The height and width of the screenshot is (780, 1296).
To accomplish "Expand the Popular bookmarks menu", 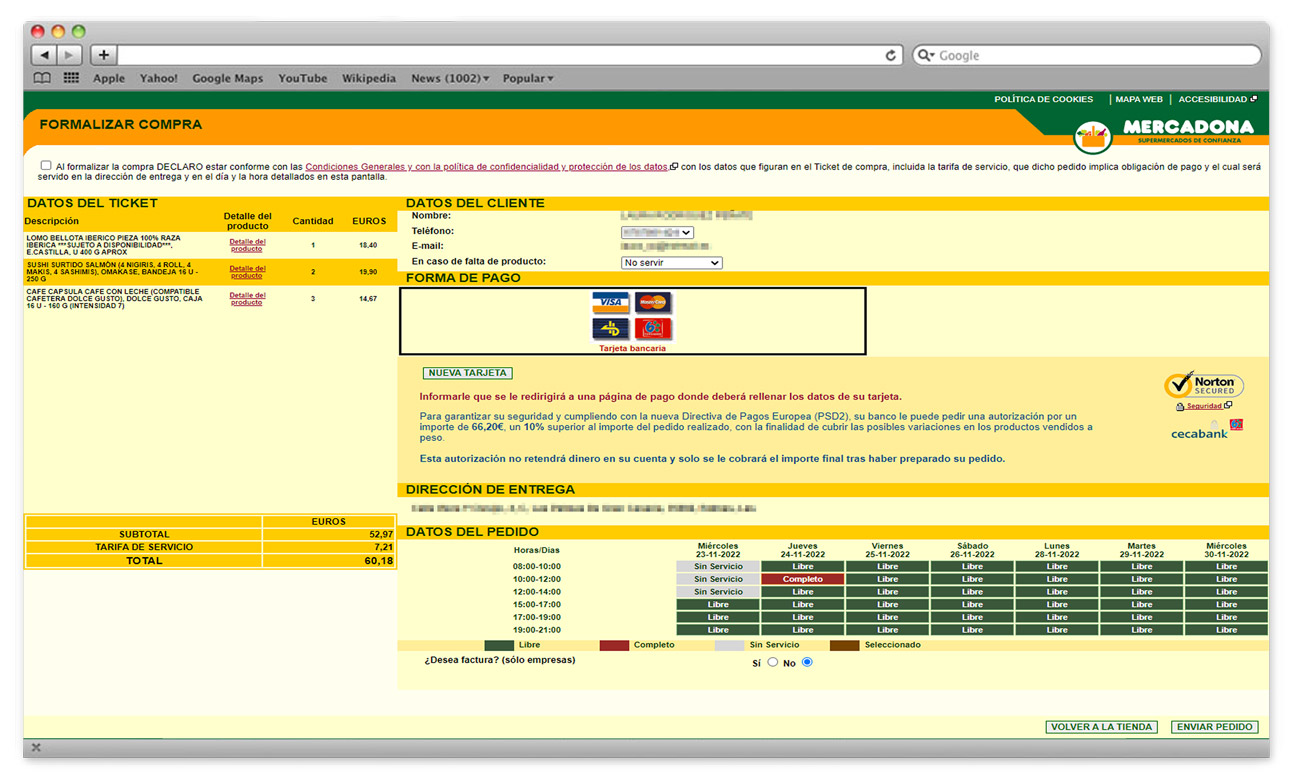I will click(528, 78).
